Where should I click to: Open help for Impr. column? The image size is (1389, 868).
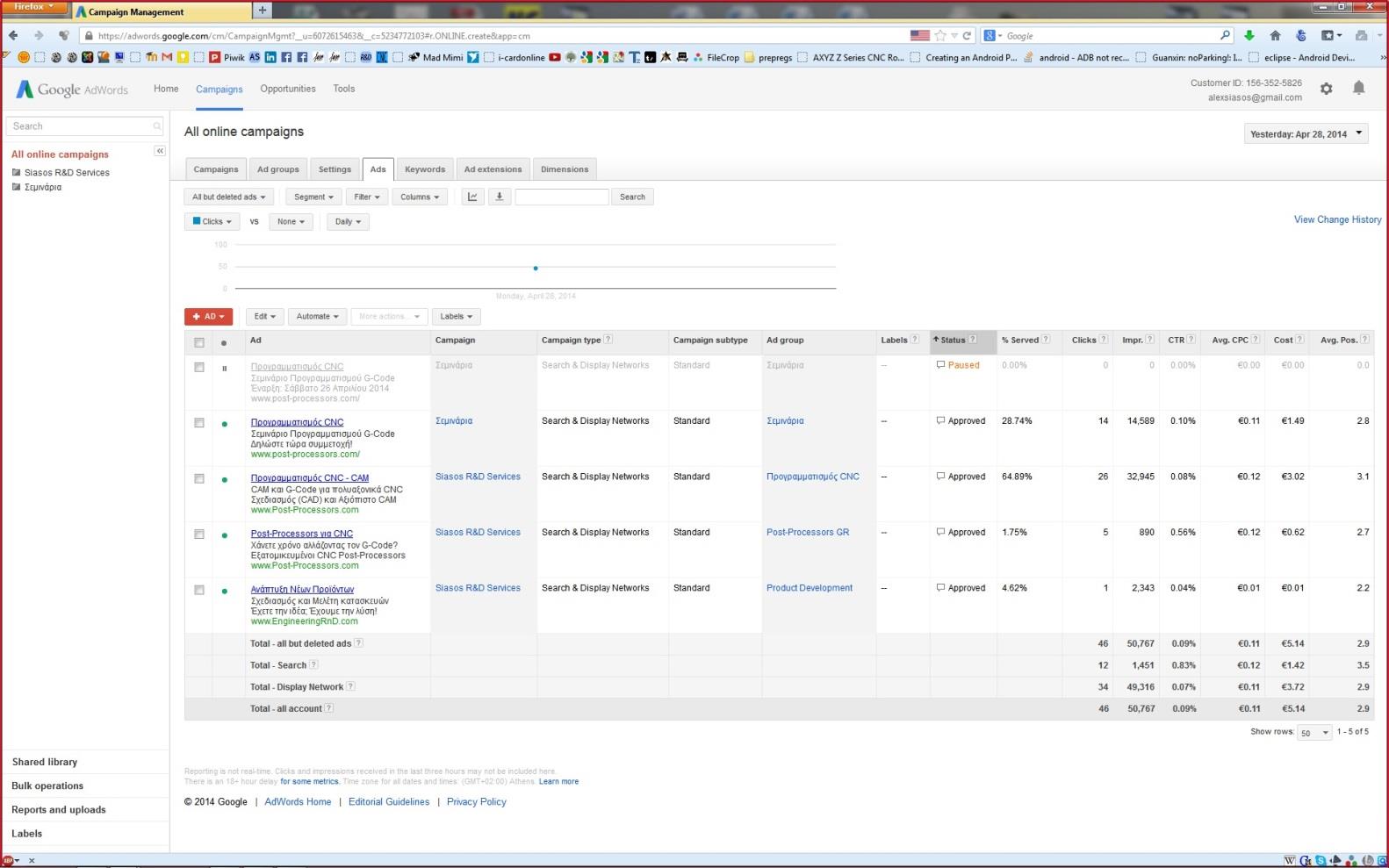(1150, 340)
